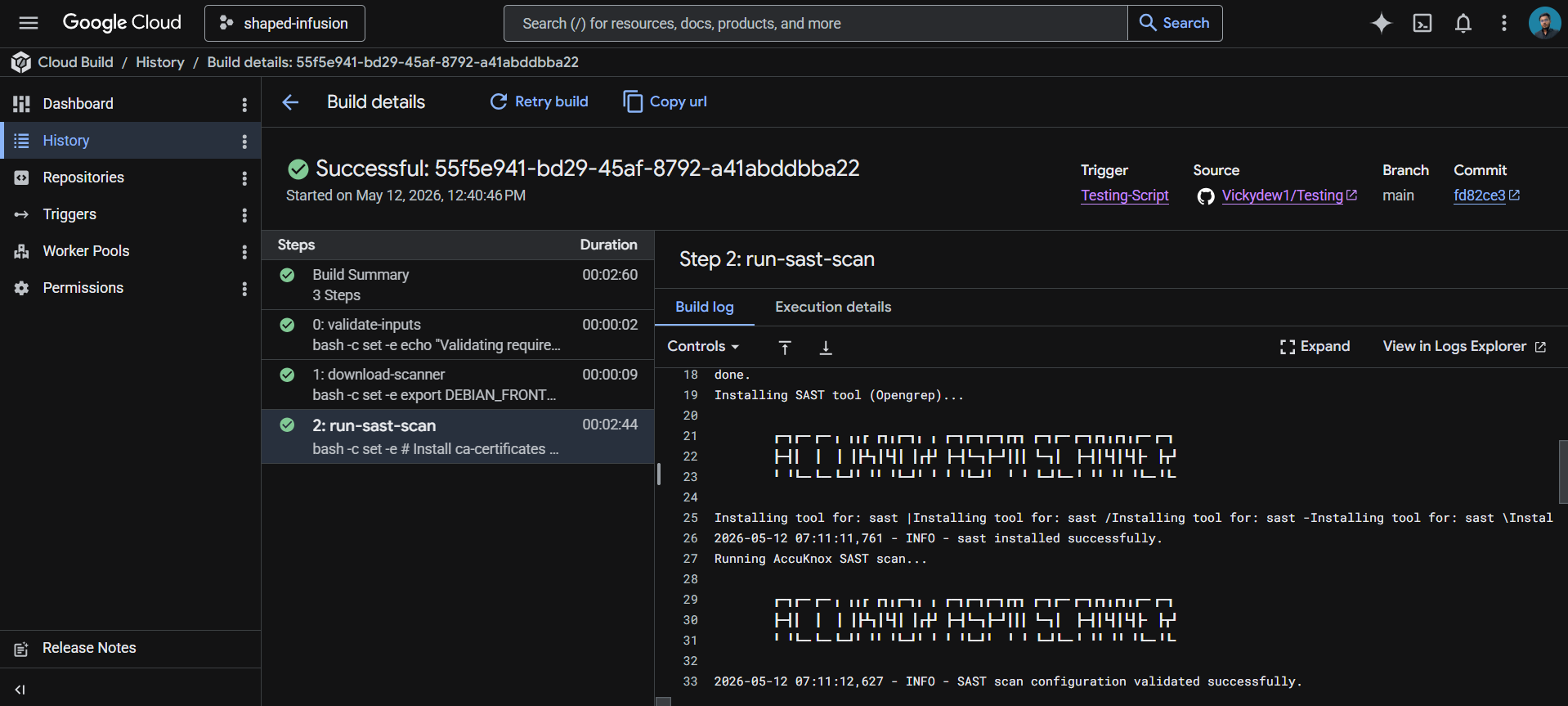Image resolution: width=1568 pixels, height=706 pixels.
Task: Collapse the sidebar navigation panel
Action: (x=20, y=690)
